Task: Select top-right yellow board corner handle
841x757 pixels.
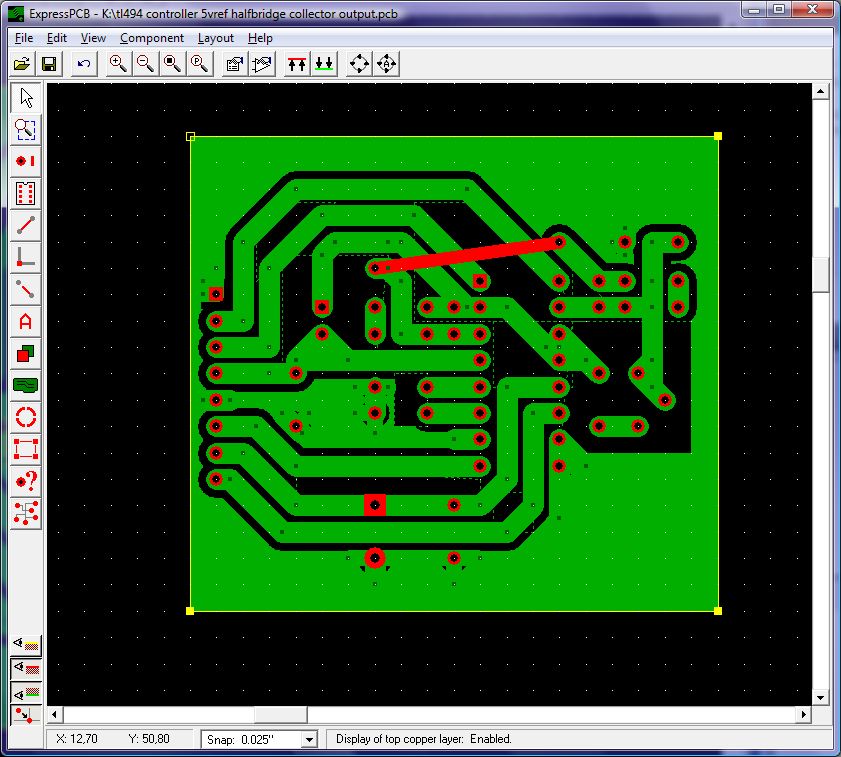Action: pyautogui.click(x=718, y=136)
